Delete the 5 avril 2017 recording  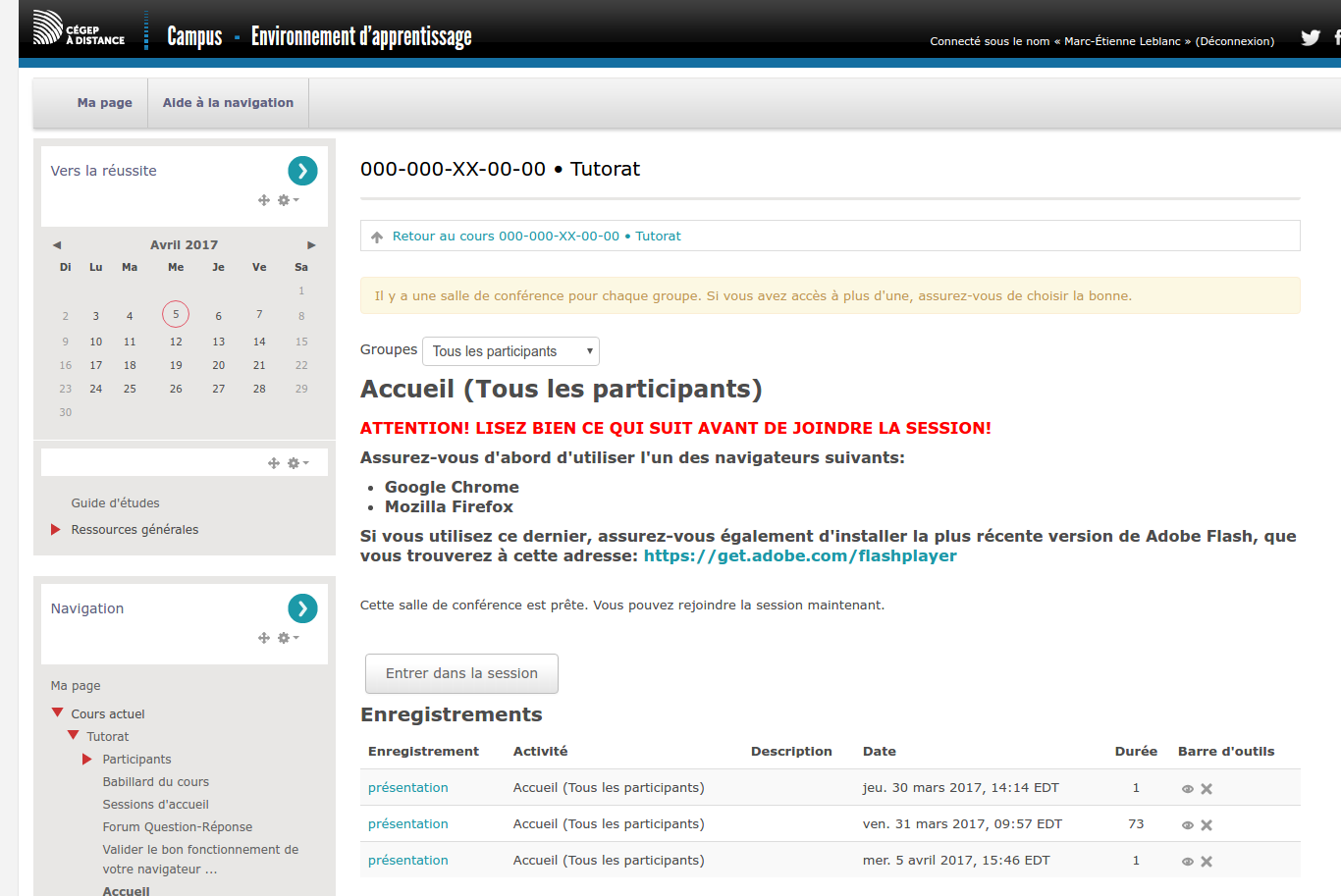pos(1207,862)
